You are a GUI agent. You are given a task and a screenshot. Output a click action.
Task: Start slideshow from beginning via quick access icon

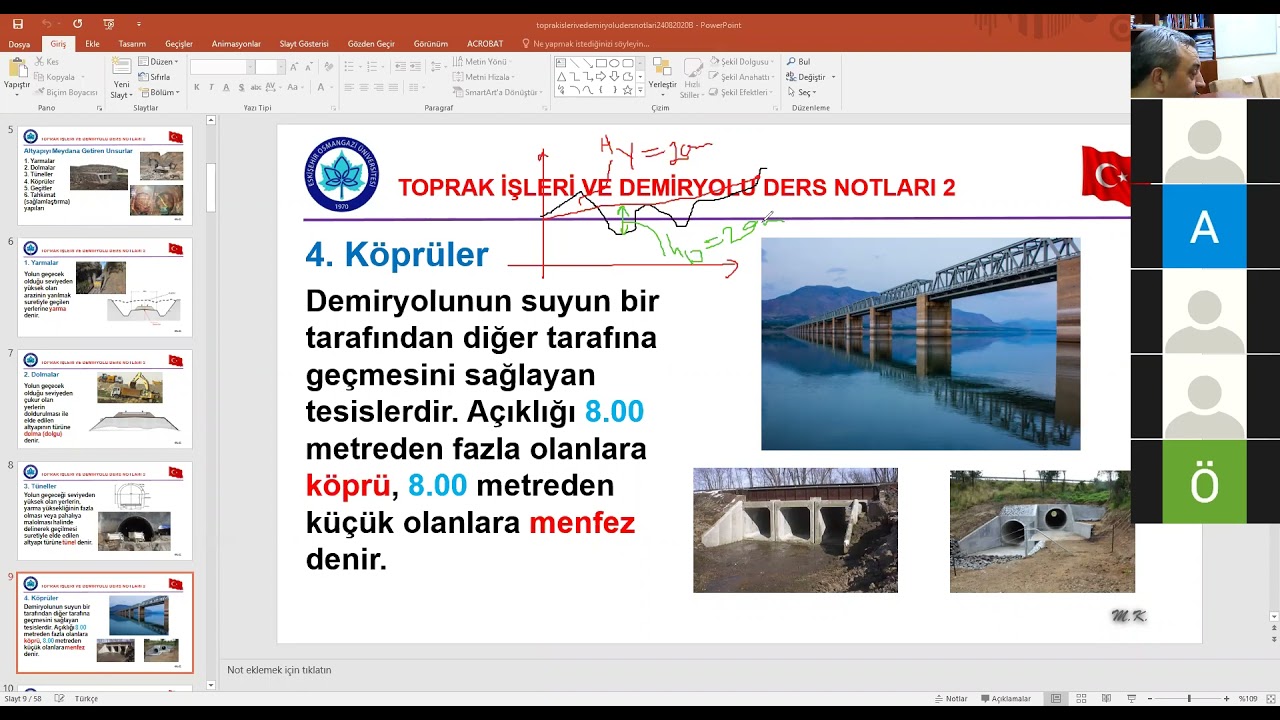tap(108, 24)
